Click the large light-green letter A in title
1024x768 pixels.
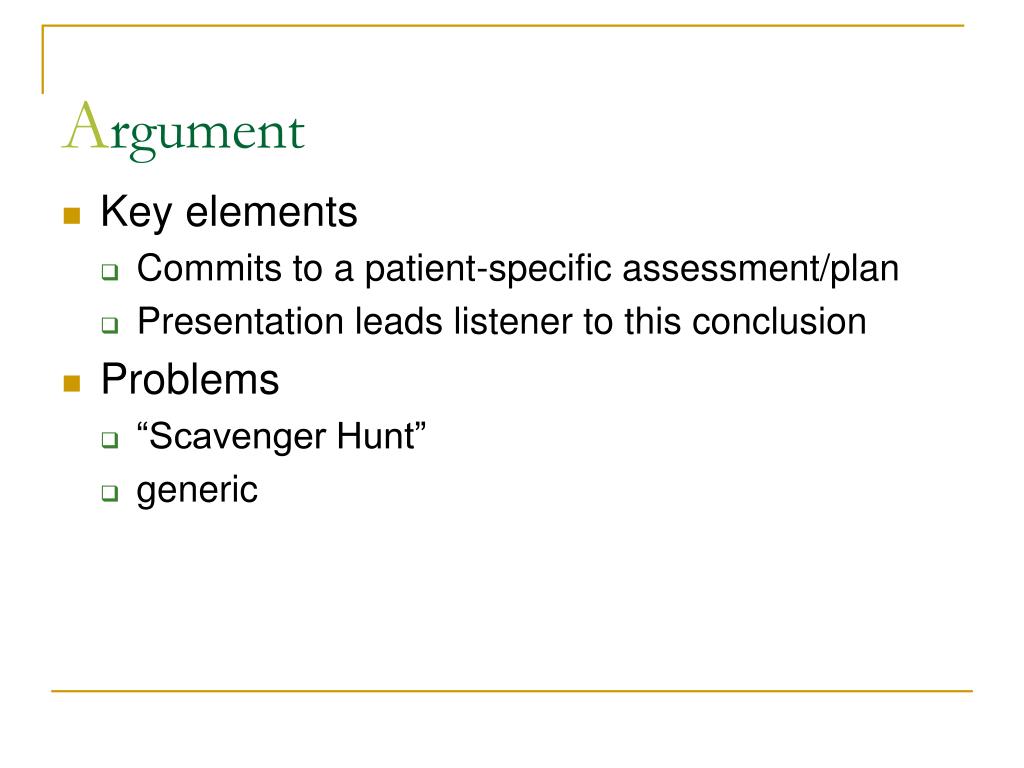click(85, 126)
